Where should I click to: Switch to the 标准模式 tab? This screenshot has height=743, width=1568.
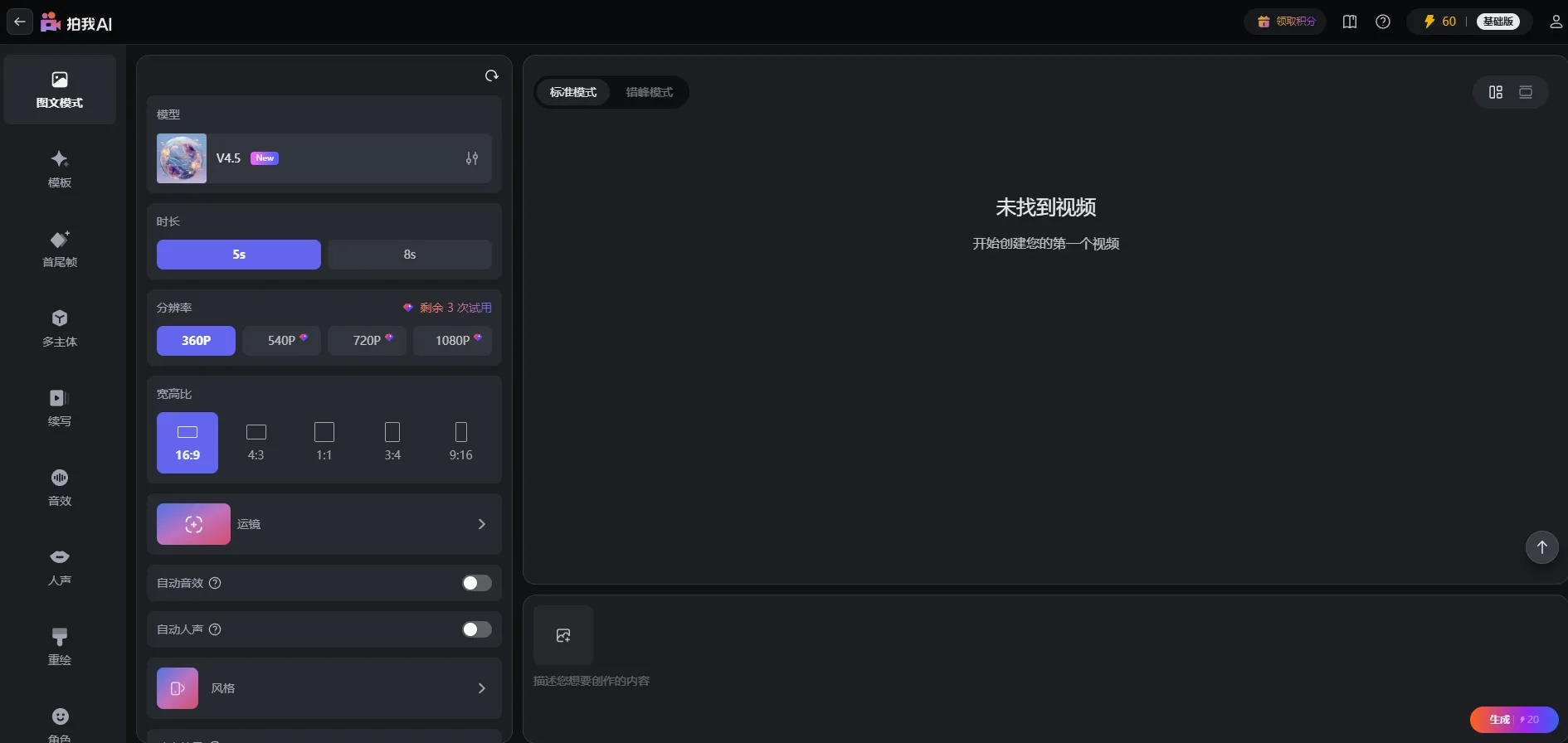coord(572,92)
